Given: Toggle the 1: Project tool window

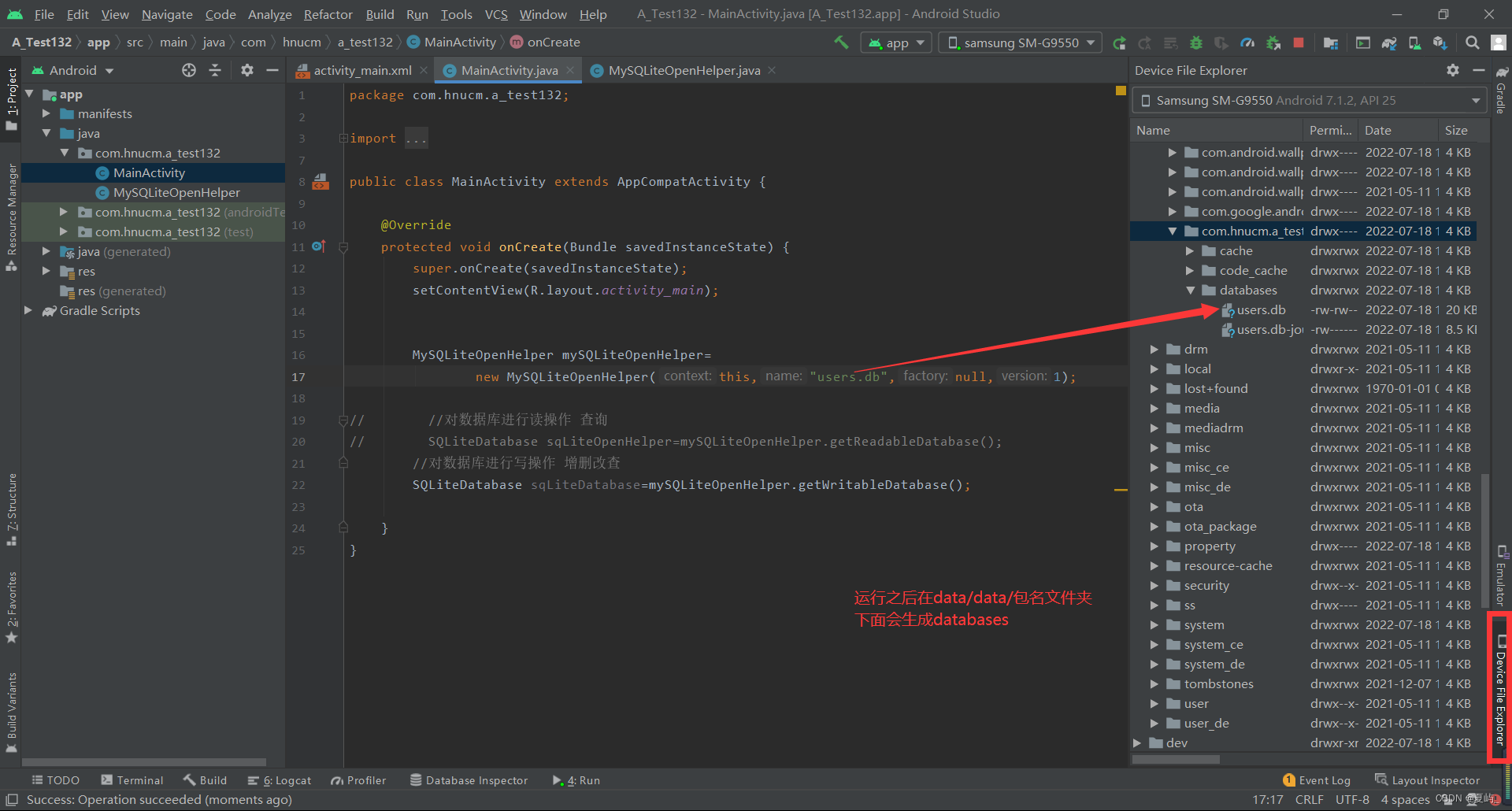Looking at the screenshot, I should tap(11, 100).
